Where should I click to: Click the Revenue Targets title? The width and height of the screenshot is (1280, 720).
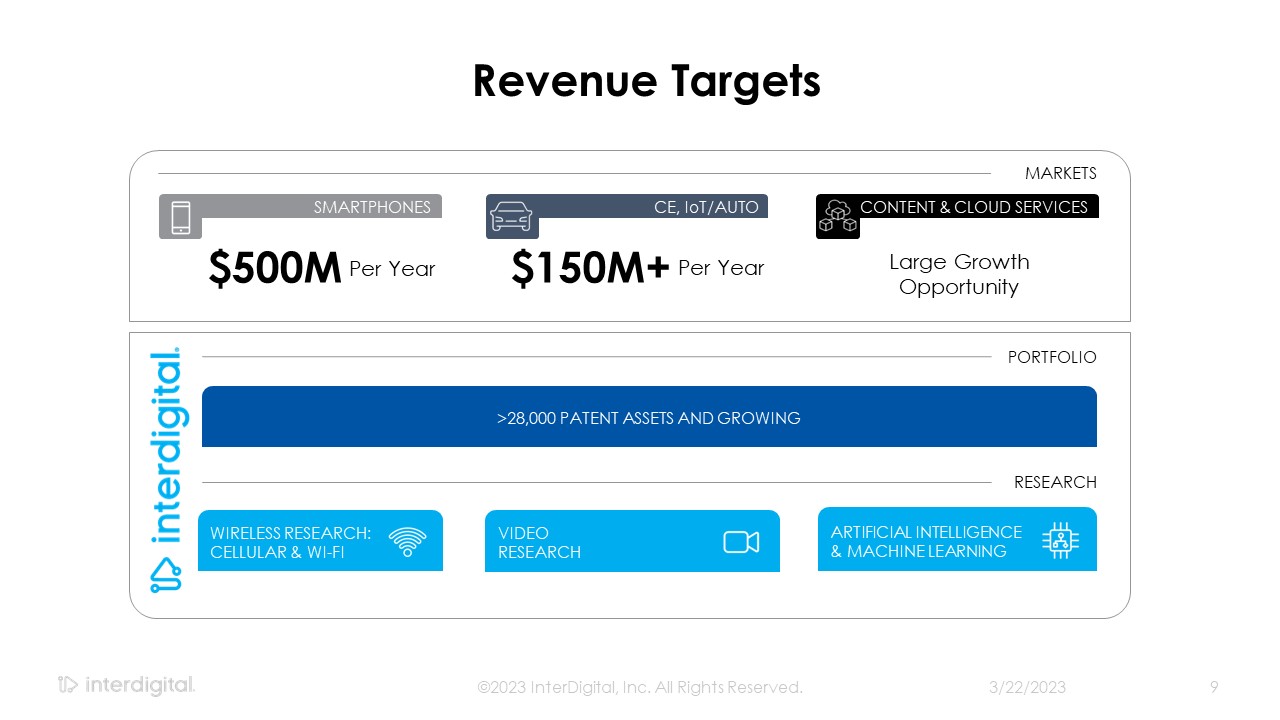(x=647, y=81)
